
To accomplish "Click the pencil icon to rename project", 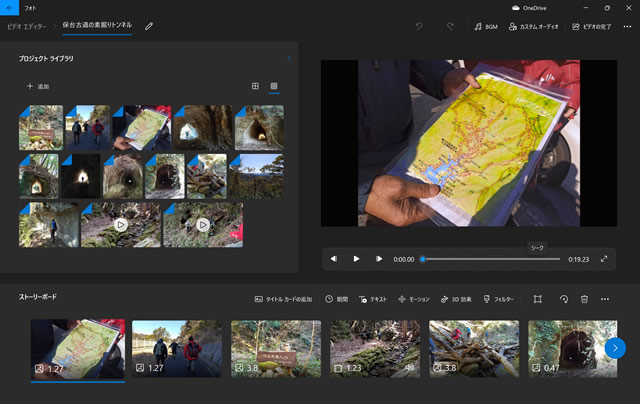I will point(149,26).
